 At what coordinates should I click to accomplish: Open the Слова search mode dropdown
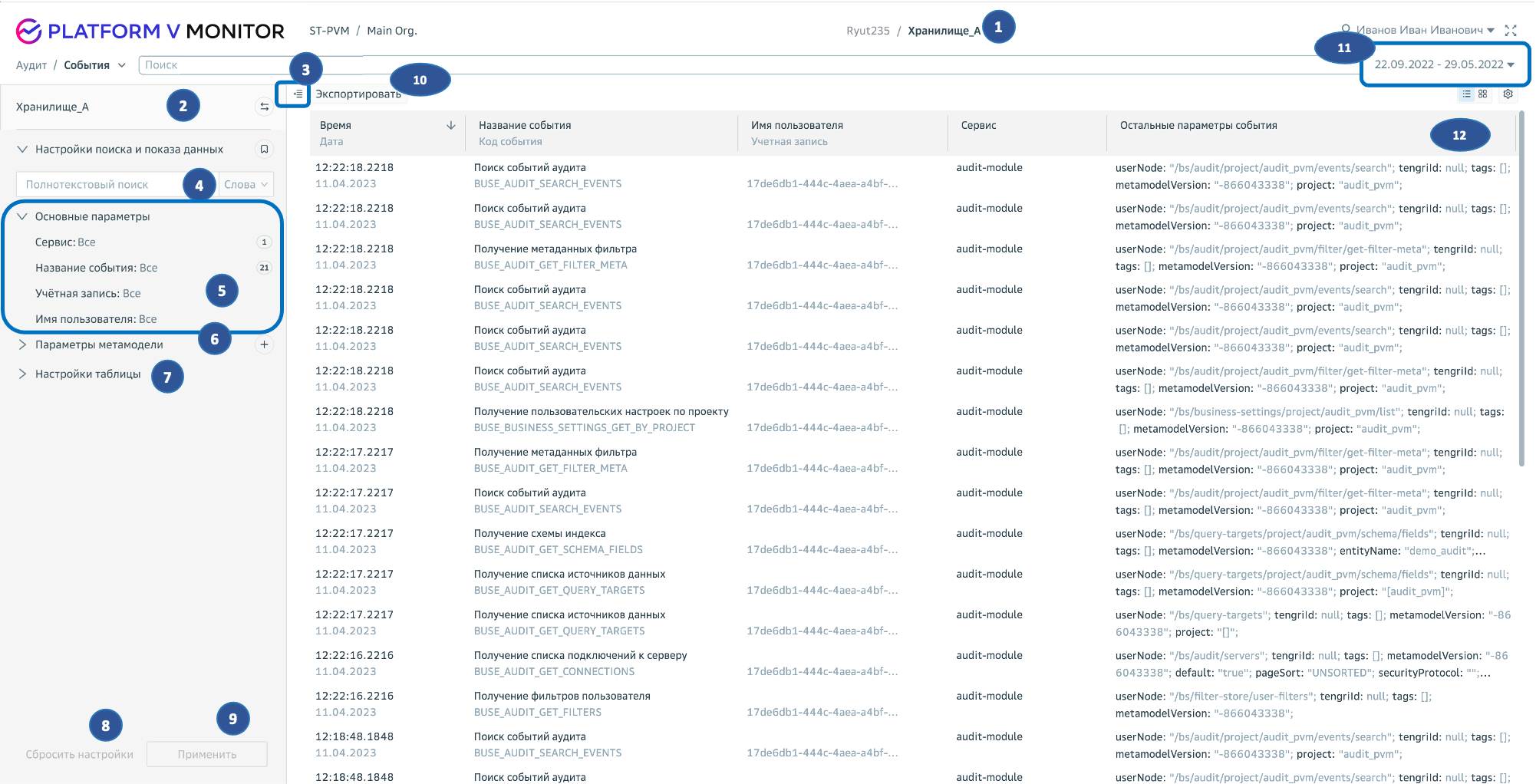(x=246, y=185)
